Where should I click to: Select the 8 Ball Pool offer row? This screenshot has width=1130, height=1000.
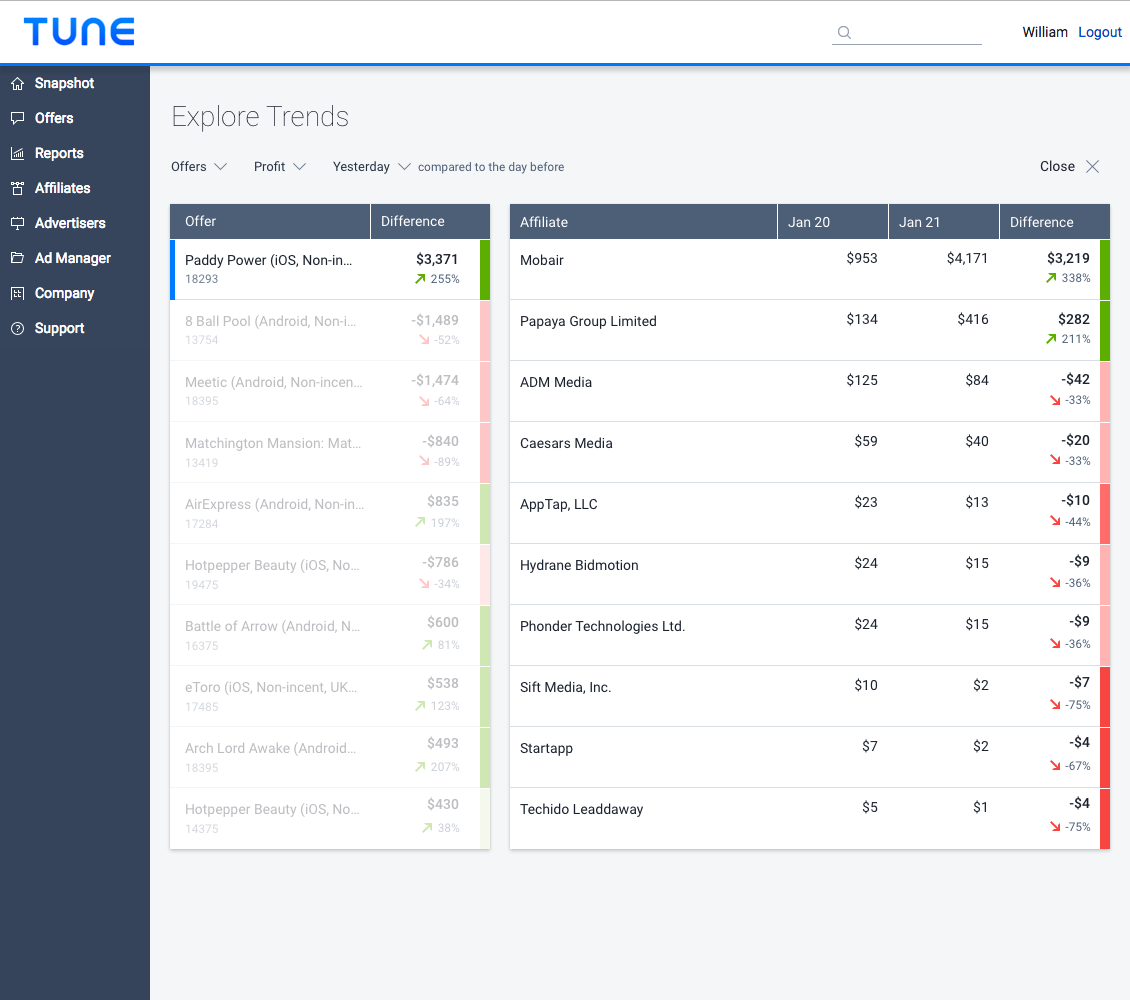click(330, 330)
